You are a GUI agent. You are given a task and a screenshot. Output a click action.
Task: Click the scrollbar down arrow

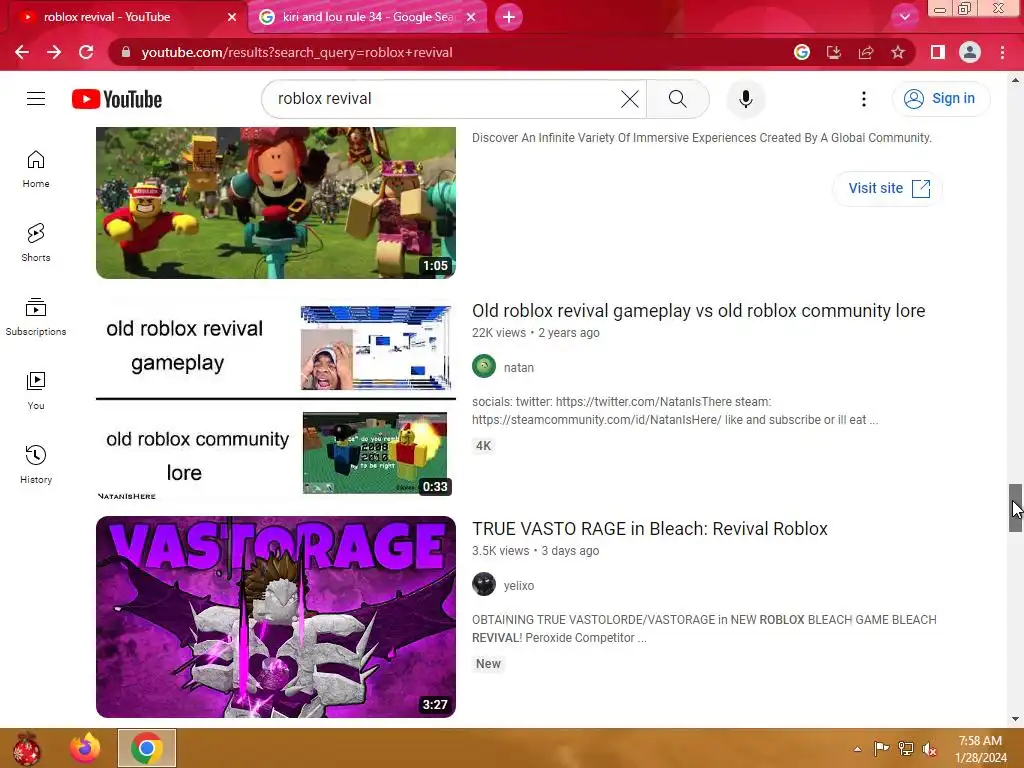click(x=1015, y=719)
